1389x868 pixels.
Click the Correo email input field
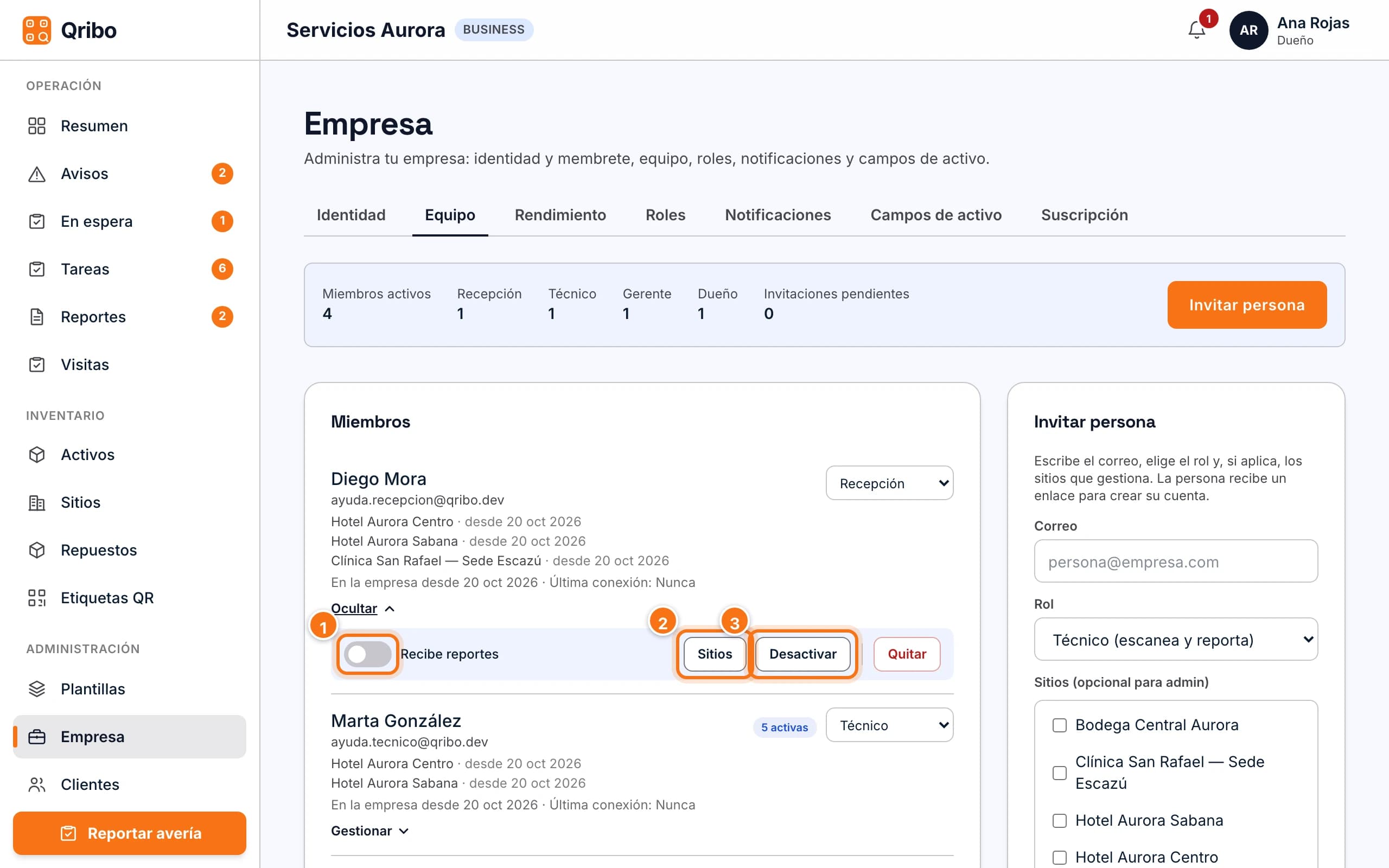pyautogui.click(x=1175, y=561)
